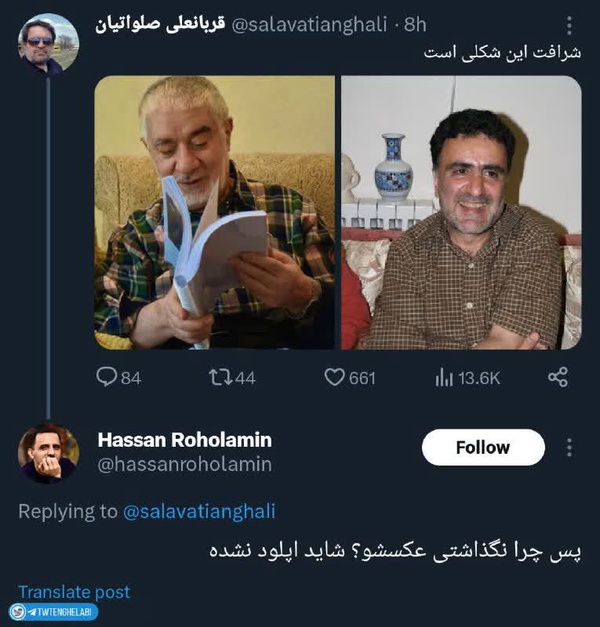Click the share icon on the post
This screenshot has height=627, width=600.
coord(558,377)
